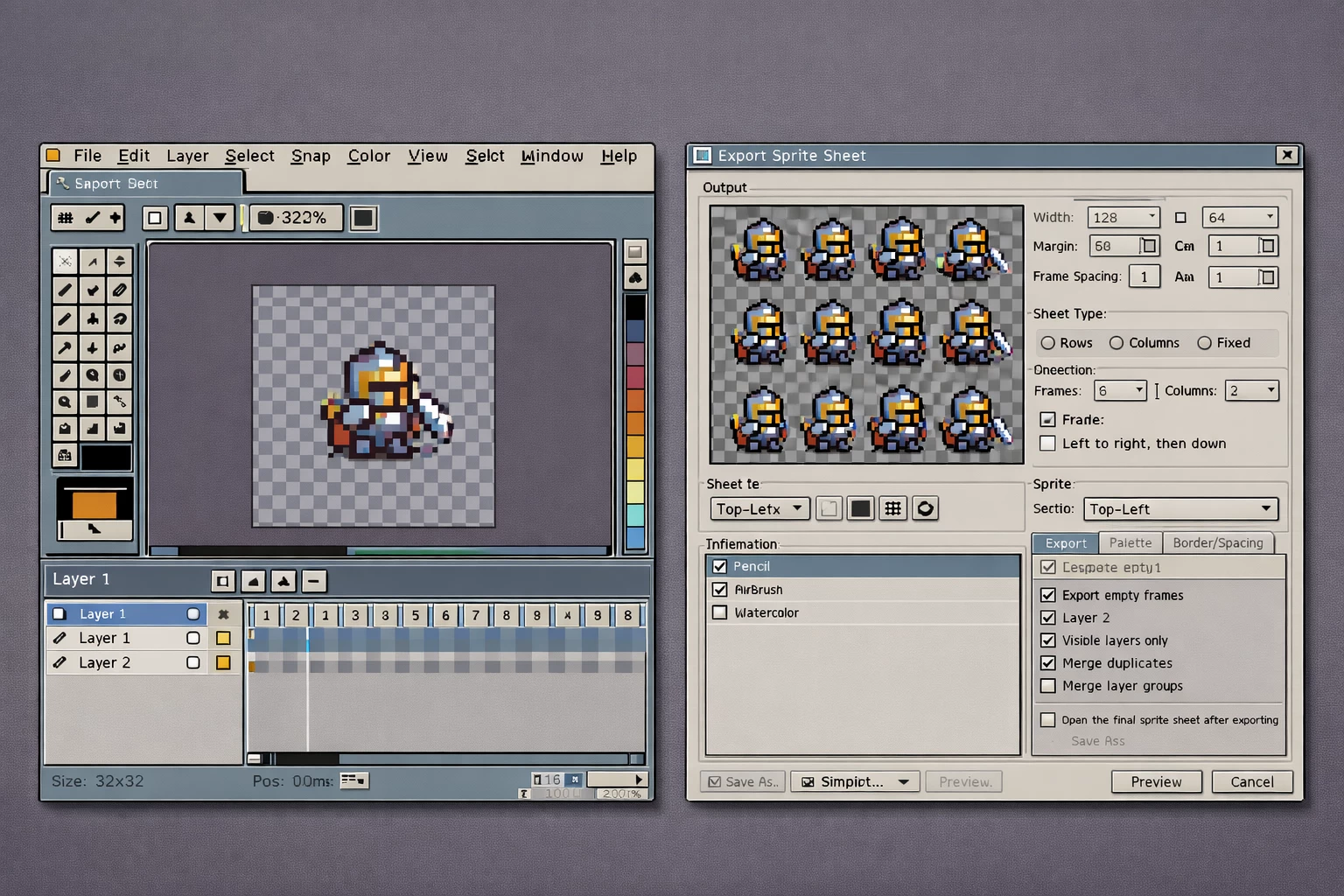
Task: Click the solid black square icon in Sheet row
Action: (861, 508)
